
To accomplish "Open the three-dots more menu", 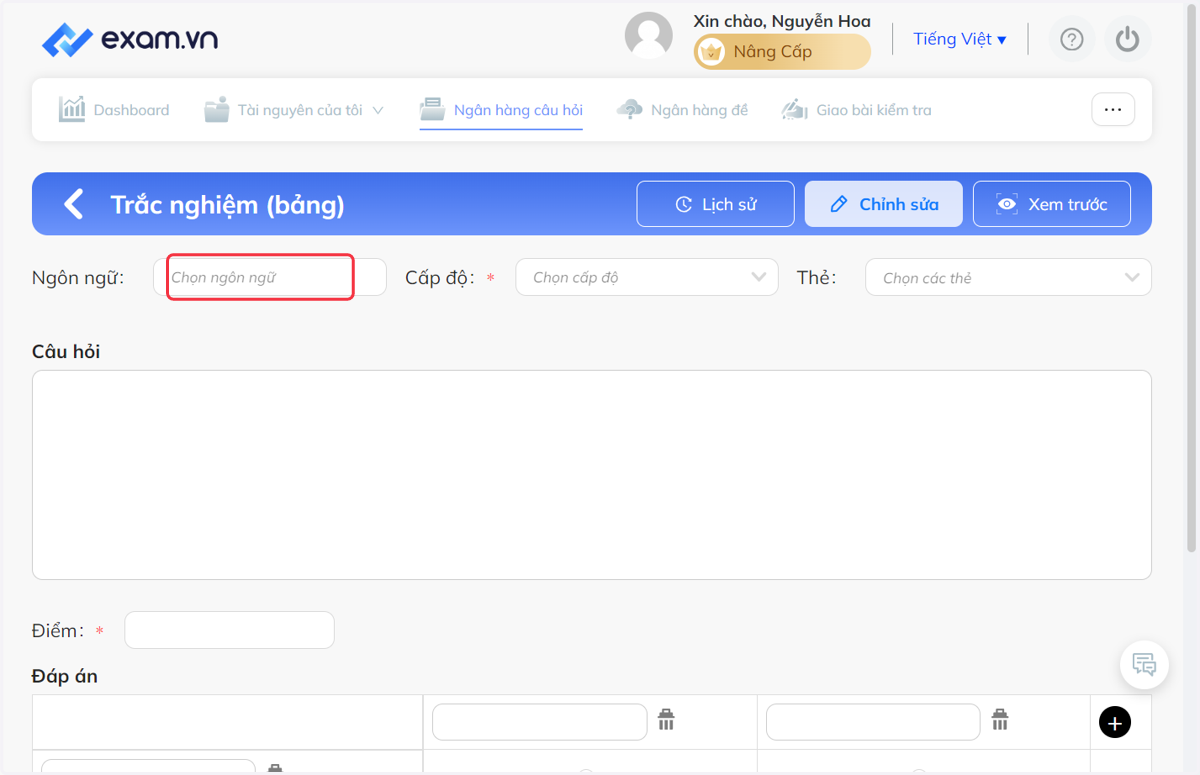I will (x=1113, y=110).
